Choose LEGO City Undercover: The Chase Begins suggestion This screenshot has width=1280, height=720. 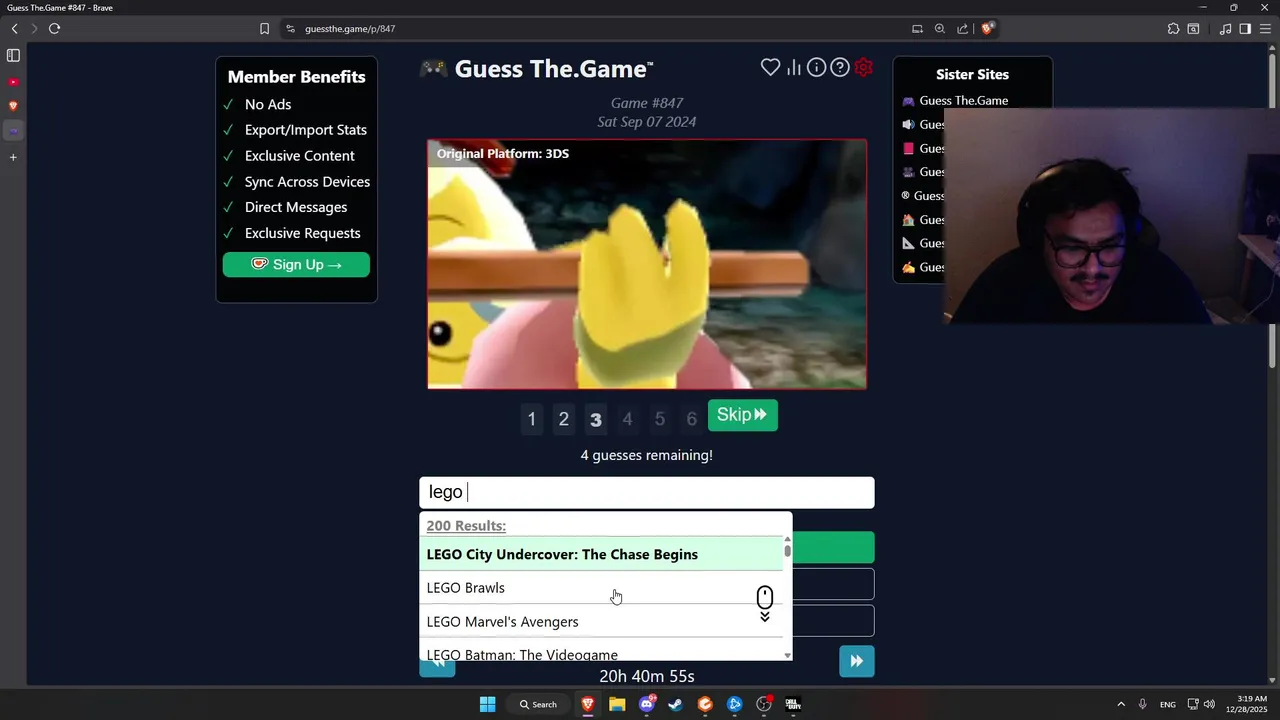(601, 554)
